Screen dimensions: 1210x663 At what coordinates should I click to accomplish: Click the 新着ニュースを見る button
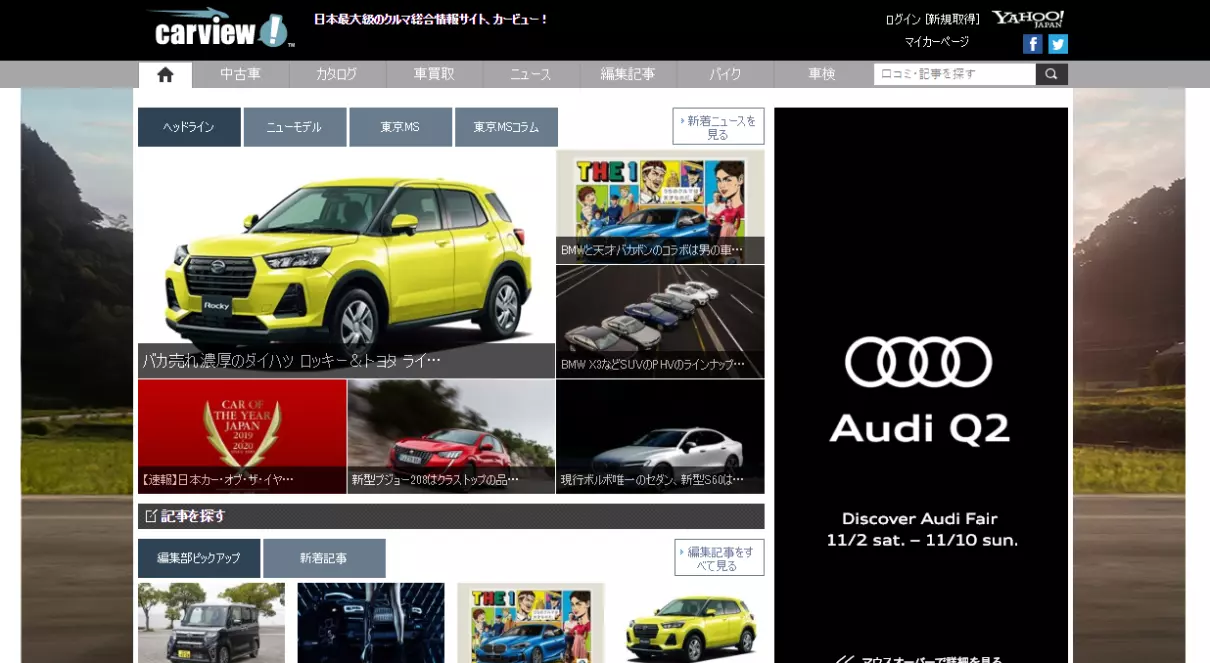click(718, 127)
